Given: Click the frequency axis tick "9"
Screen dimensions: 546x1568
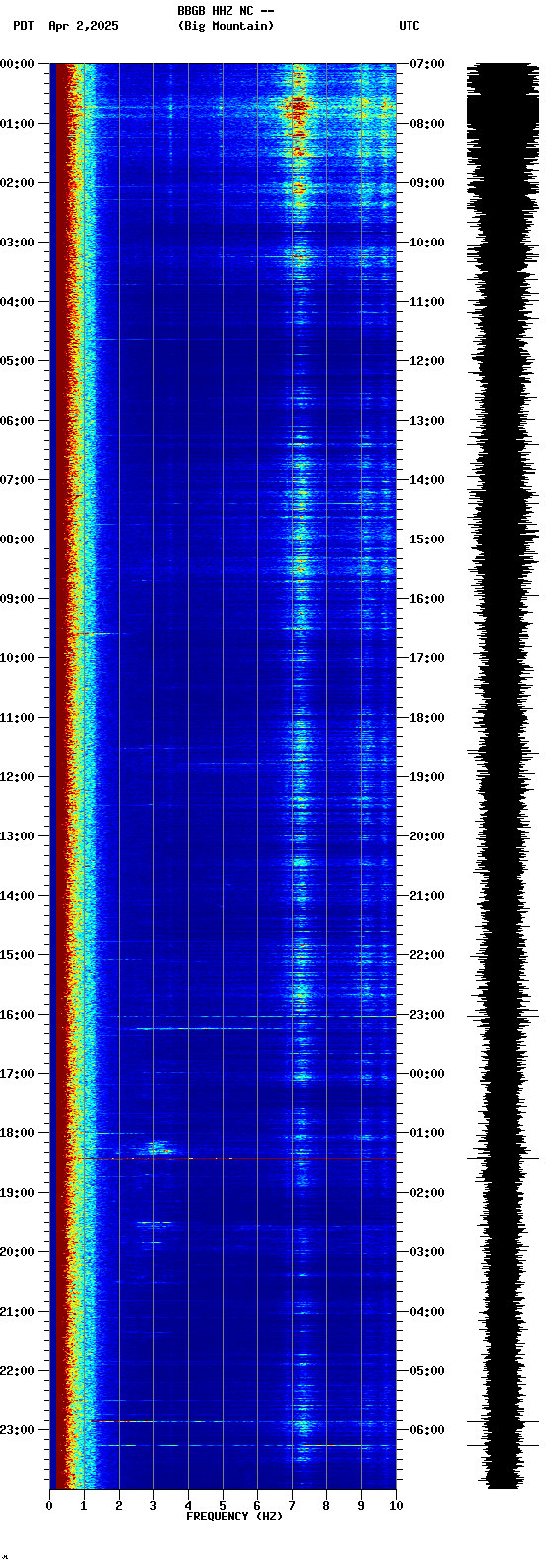Looking at the screenshot, I should coord(361,1506).
